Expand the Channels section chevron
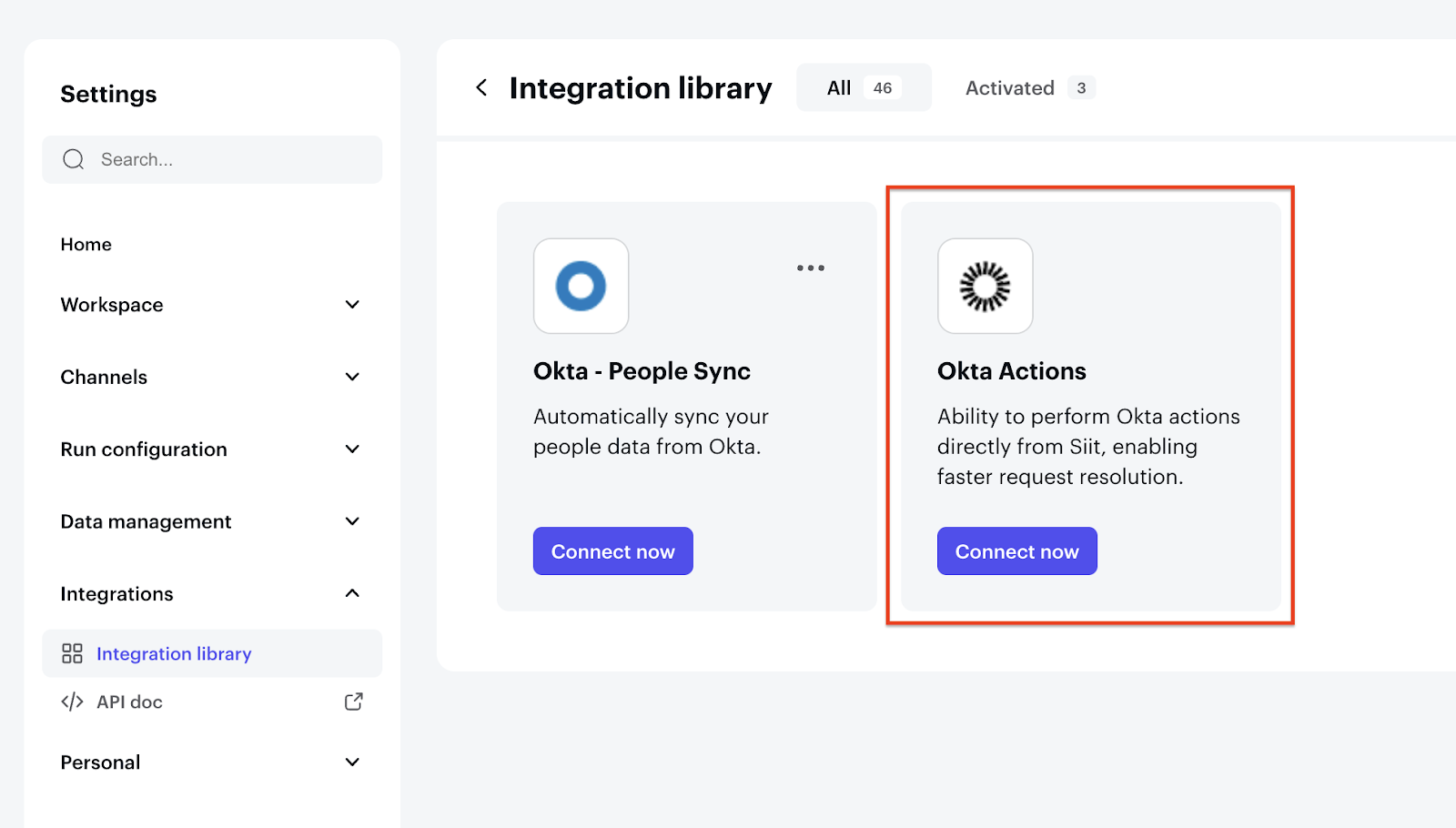Screen dimensions: 1456x828 tap(352, 377)
